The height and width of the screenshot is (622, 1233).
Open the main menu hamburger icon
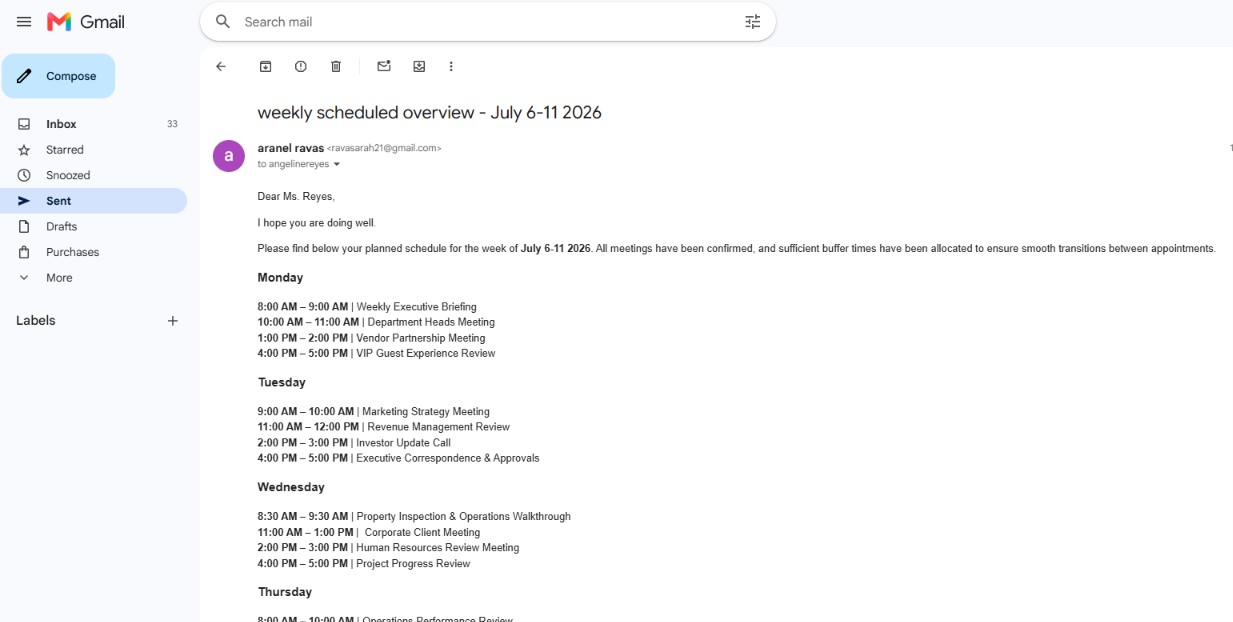24,22
